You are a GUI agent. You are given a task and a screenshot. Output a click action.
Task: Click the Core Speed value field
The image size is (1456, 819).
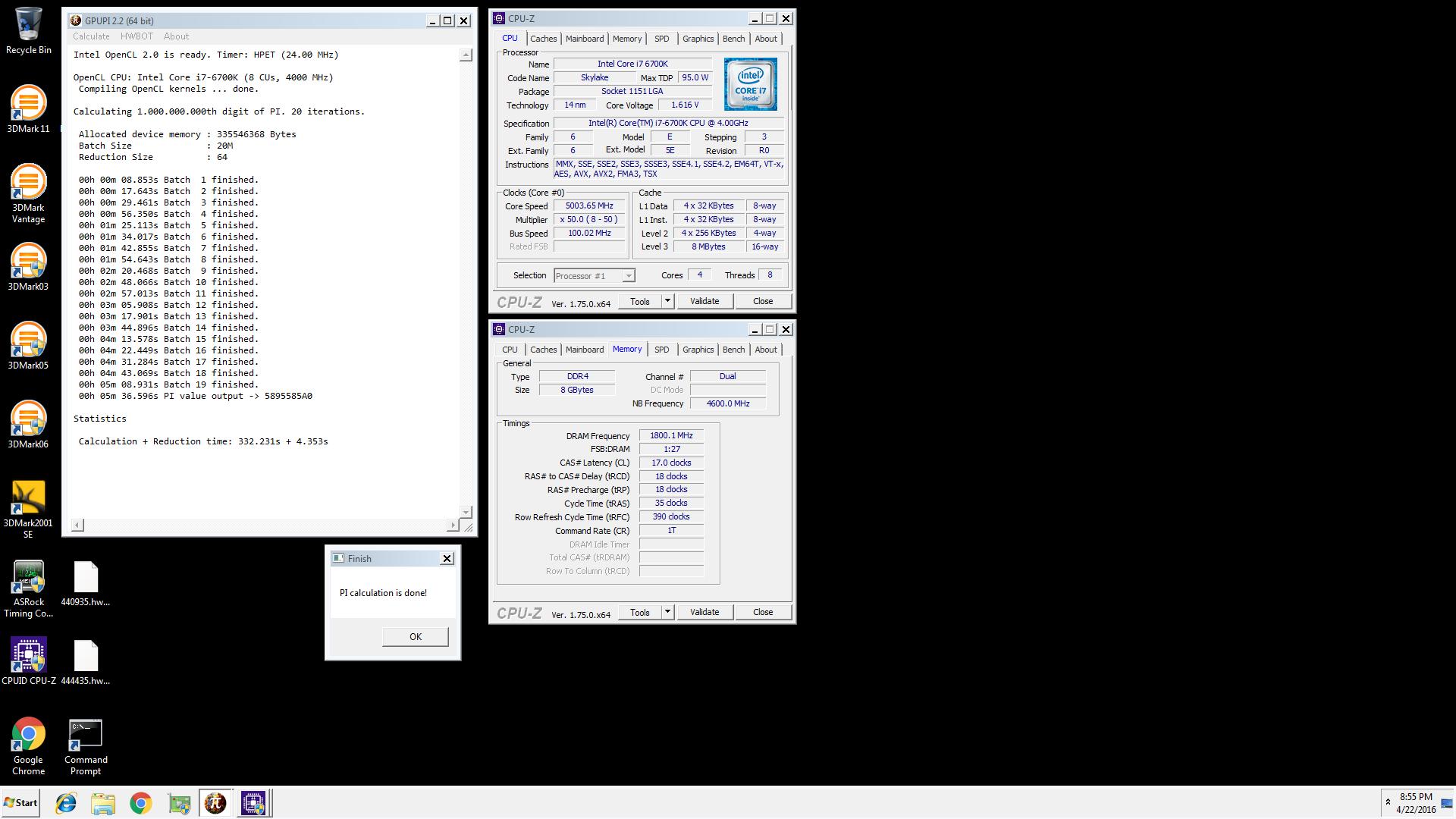click(x=589, y=206)
